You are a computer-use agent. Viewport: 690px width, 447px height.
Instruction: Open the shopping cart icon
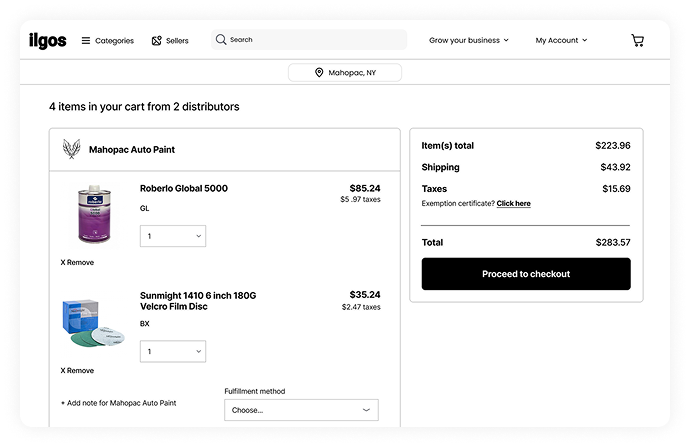point(638,40)
